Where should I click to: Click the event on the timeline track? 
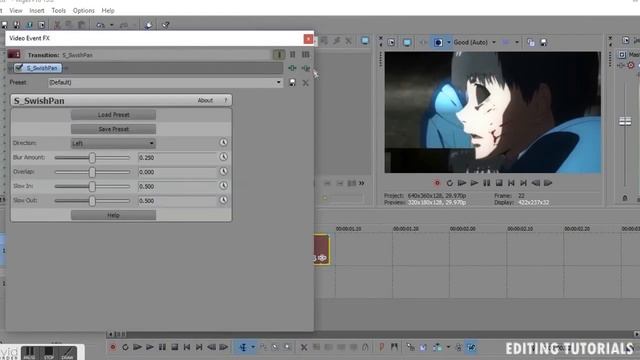coord(322,249)
